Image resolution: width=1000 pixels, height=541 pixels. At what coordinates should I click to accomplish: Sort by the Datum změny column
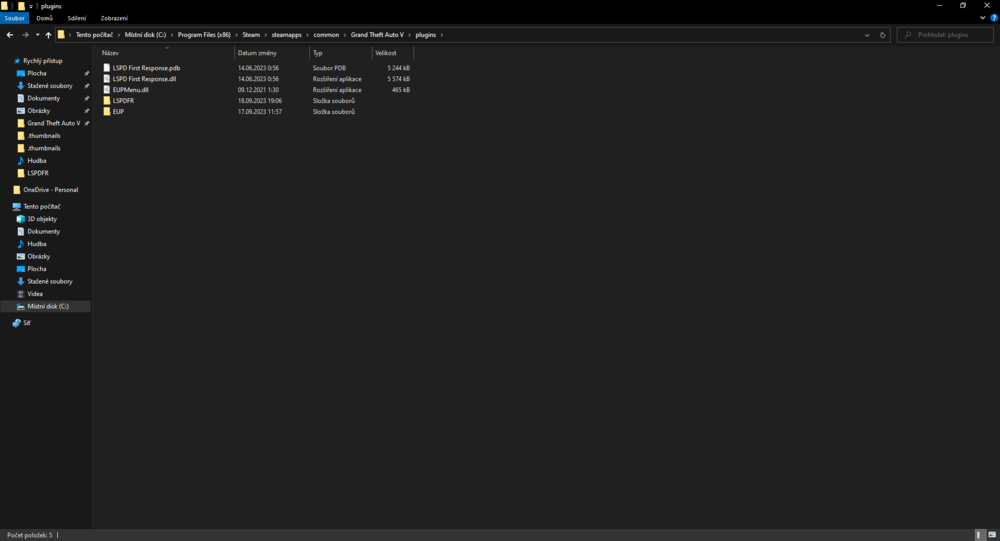(272, 53)
